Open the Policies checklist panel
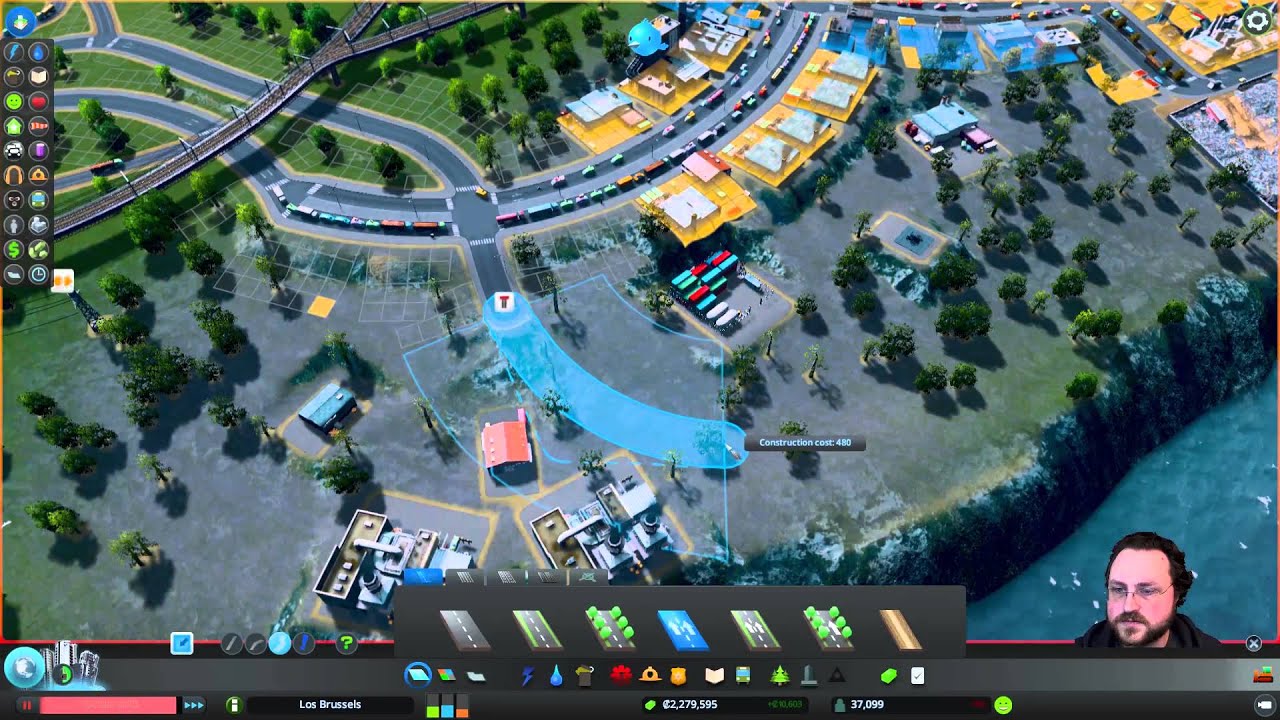The height and width of the screenshot is (720, 1280). [917, 676]
